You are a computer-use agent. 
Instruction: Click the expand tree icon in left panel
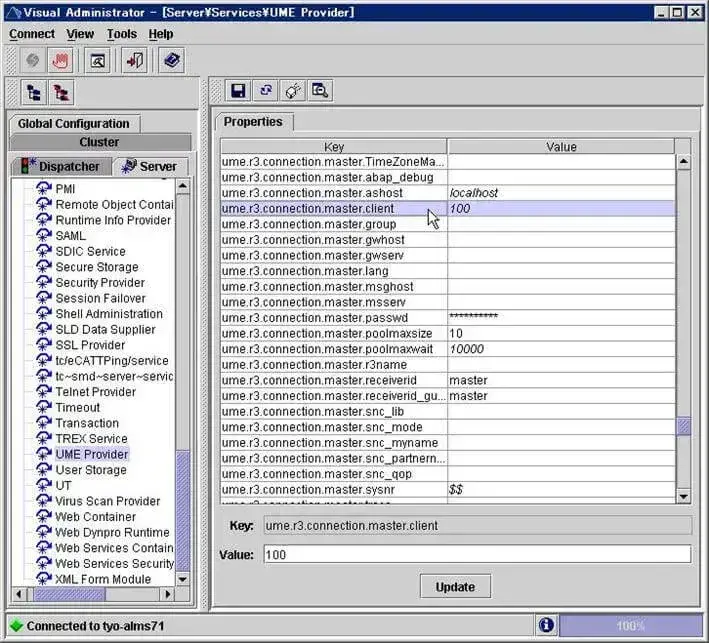[34, 93]
